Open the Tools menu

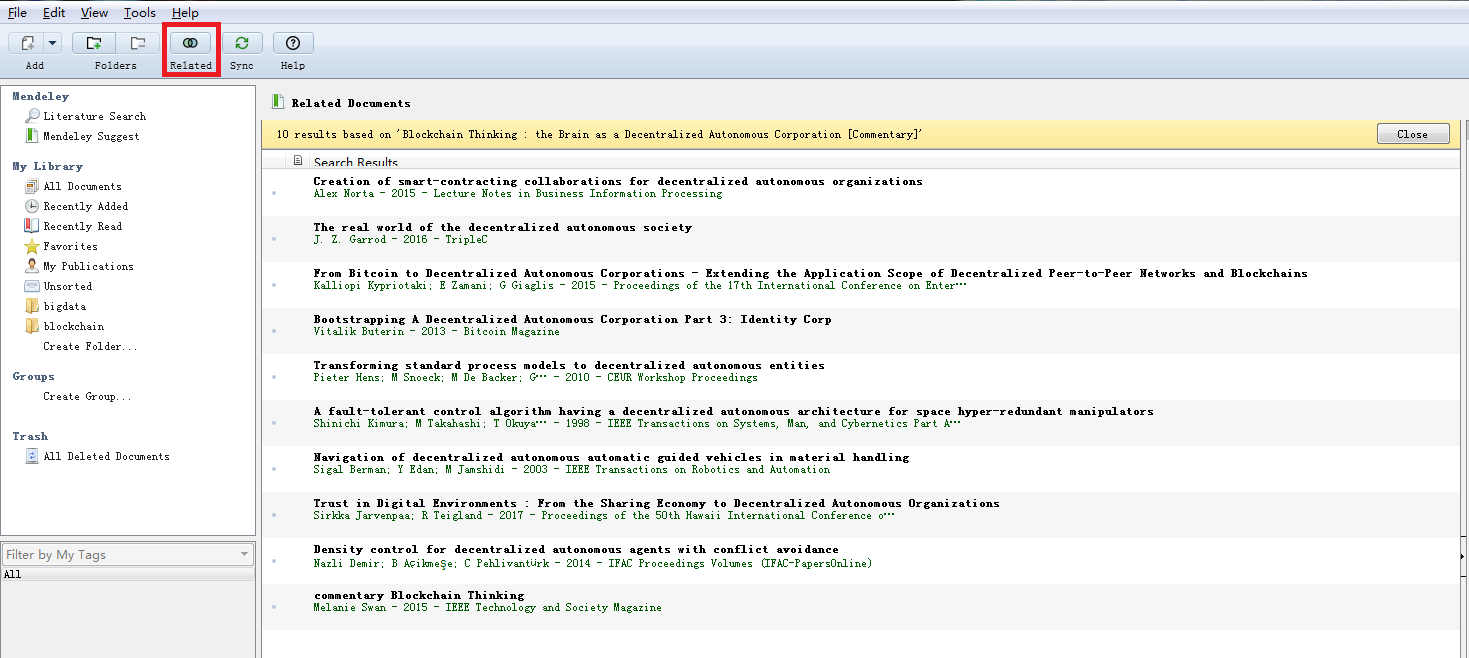point(140,13)
